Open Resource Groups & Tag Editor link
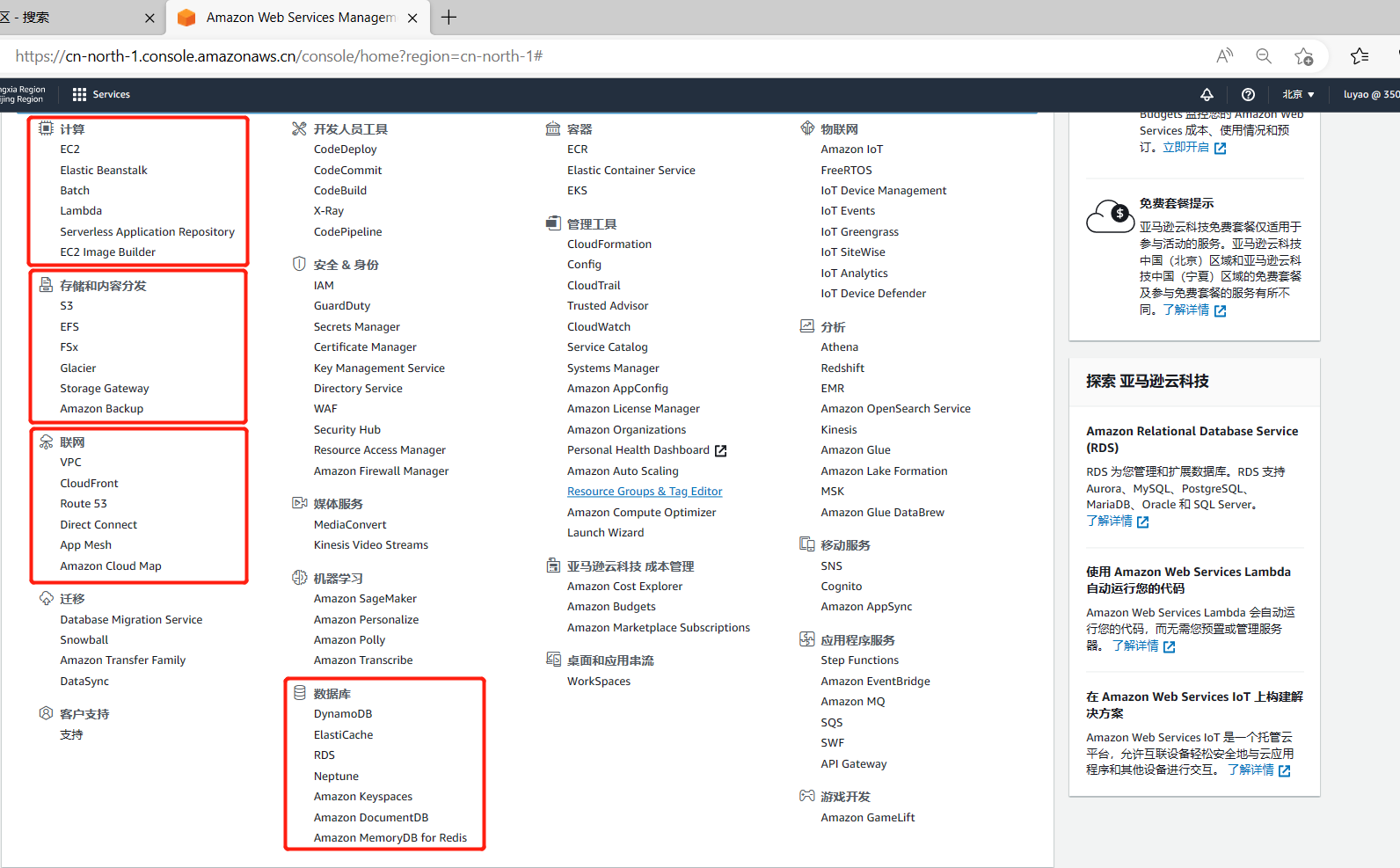The image size is (1400, 868). (645, 492)
